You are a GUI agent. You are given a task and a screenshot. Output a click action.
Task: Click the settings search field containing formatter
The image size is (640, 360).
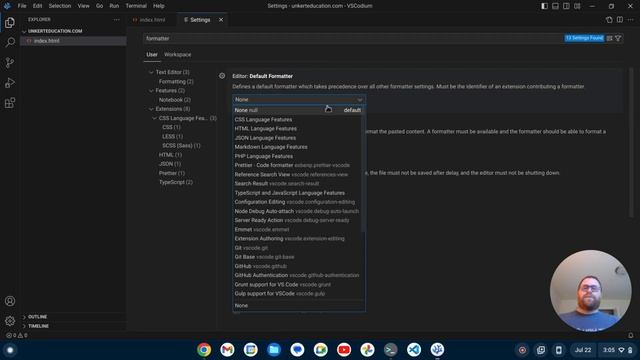pos(353,38)
